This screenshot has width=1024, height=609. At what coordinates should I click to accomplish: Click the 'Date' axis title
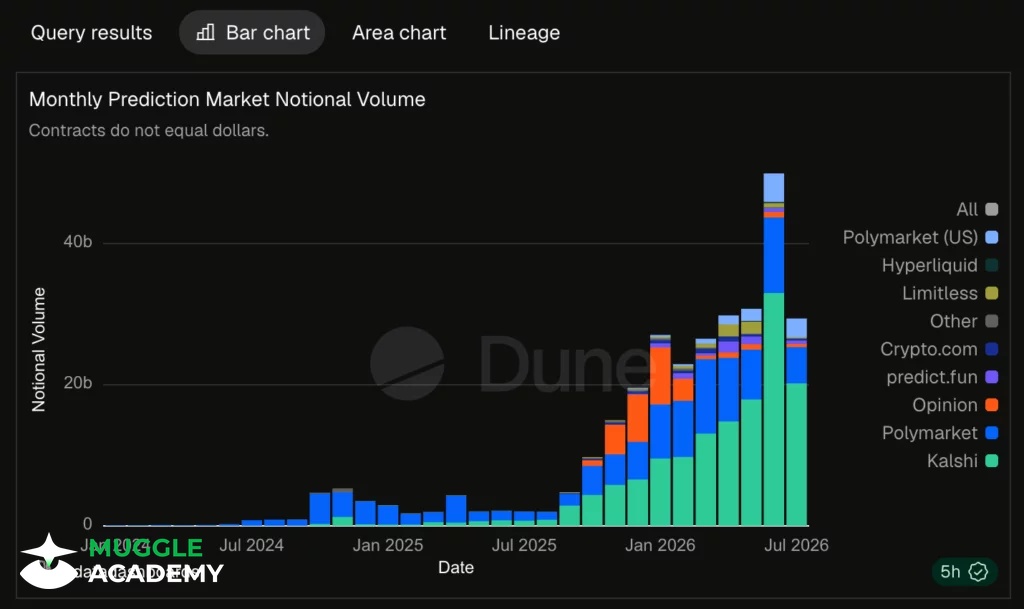tap(456, 567)
